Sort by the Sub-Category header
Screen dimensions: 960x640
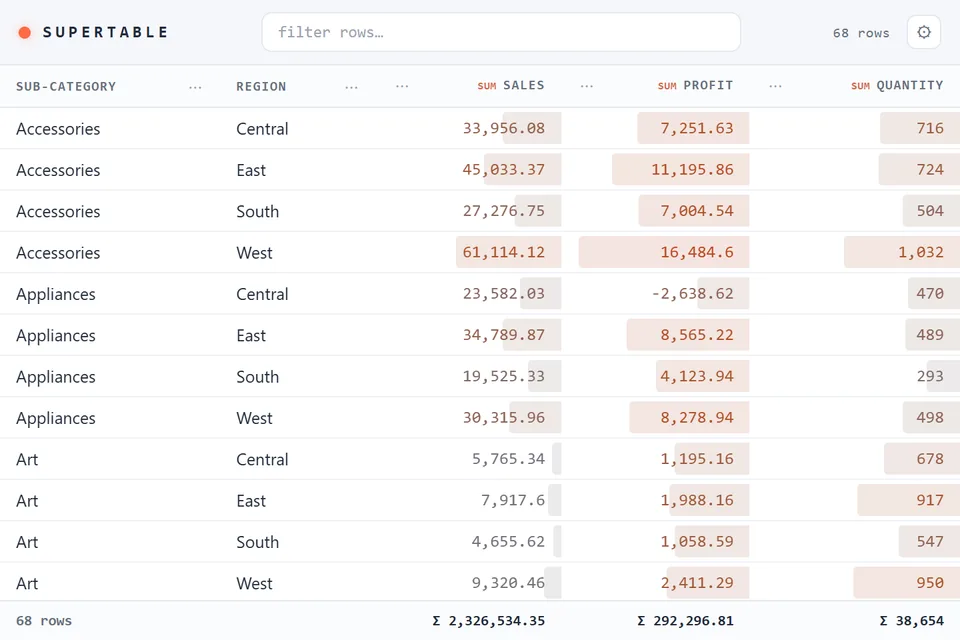66,86
